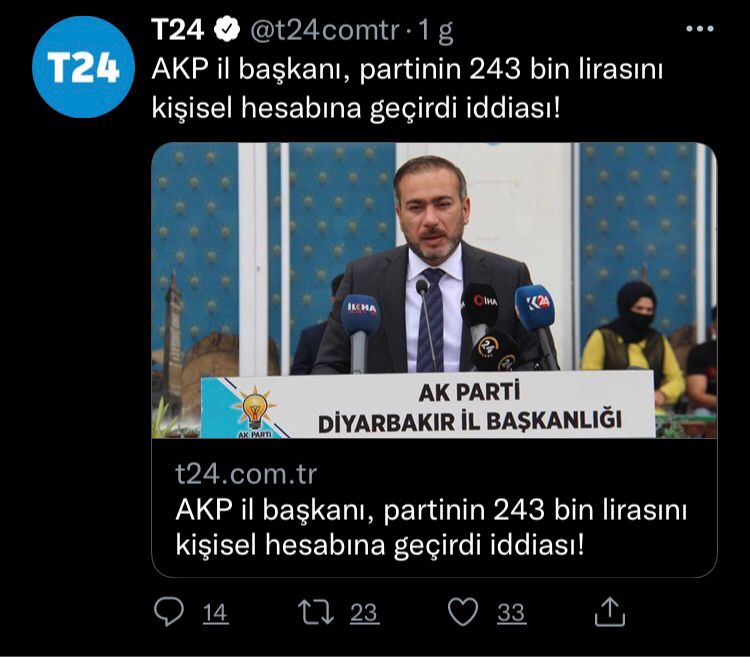Click the like count 33
750x657 pixels.
tap(511, 613)
